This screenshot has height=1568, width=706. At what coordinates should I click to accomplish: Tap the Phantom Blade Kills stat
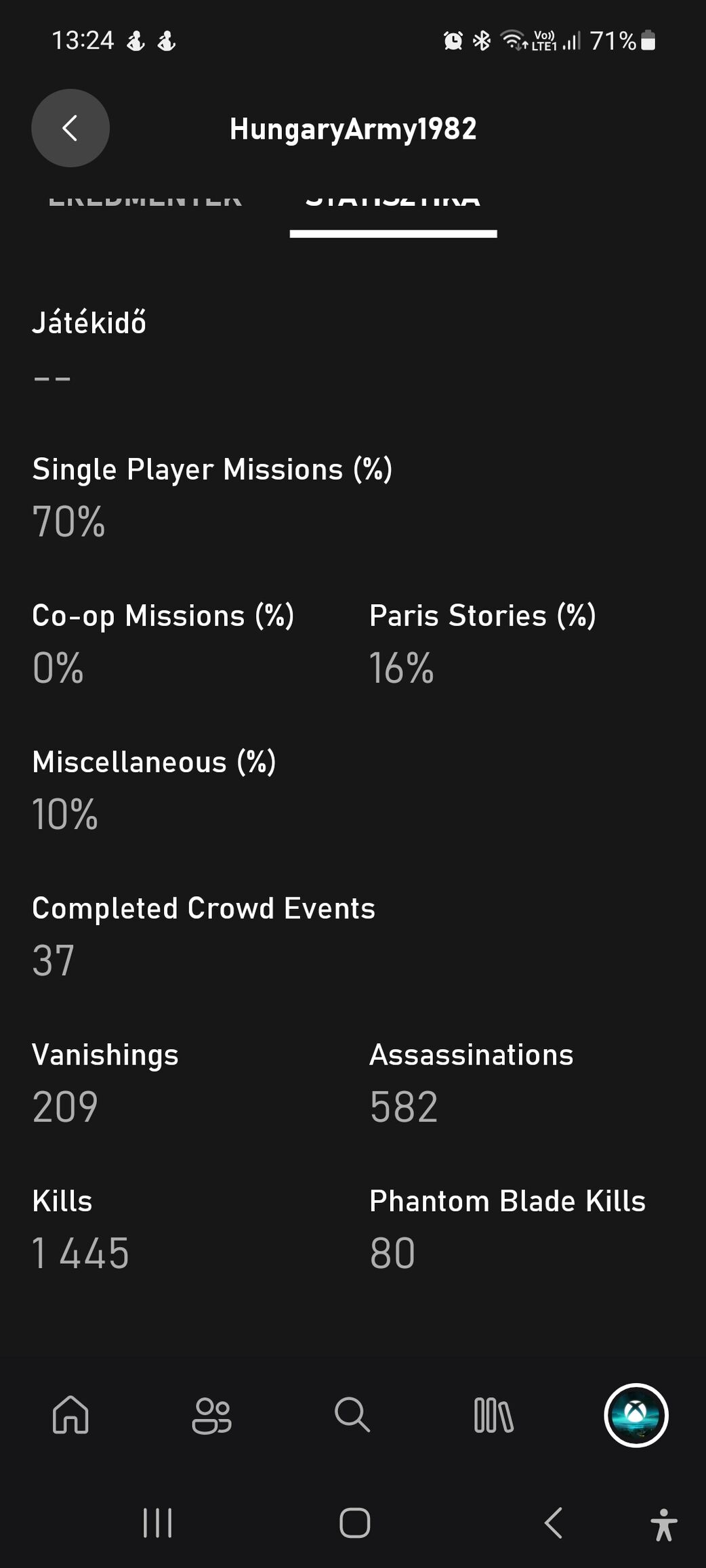coord(507,1201)
